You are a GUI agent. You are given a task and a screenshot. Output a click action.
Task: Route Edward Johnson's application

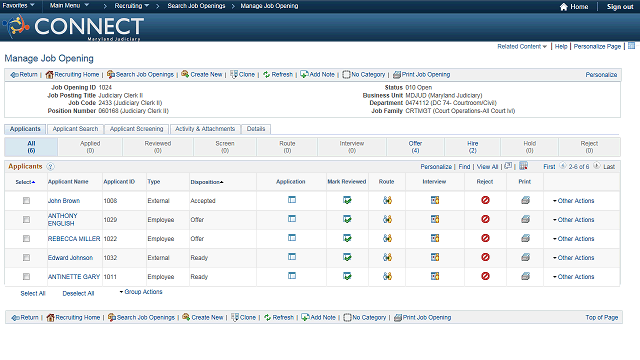pyautogui.click(x=387, y=257)
